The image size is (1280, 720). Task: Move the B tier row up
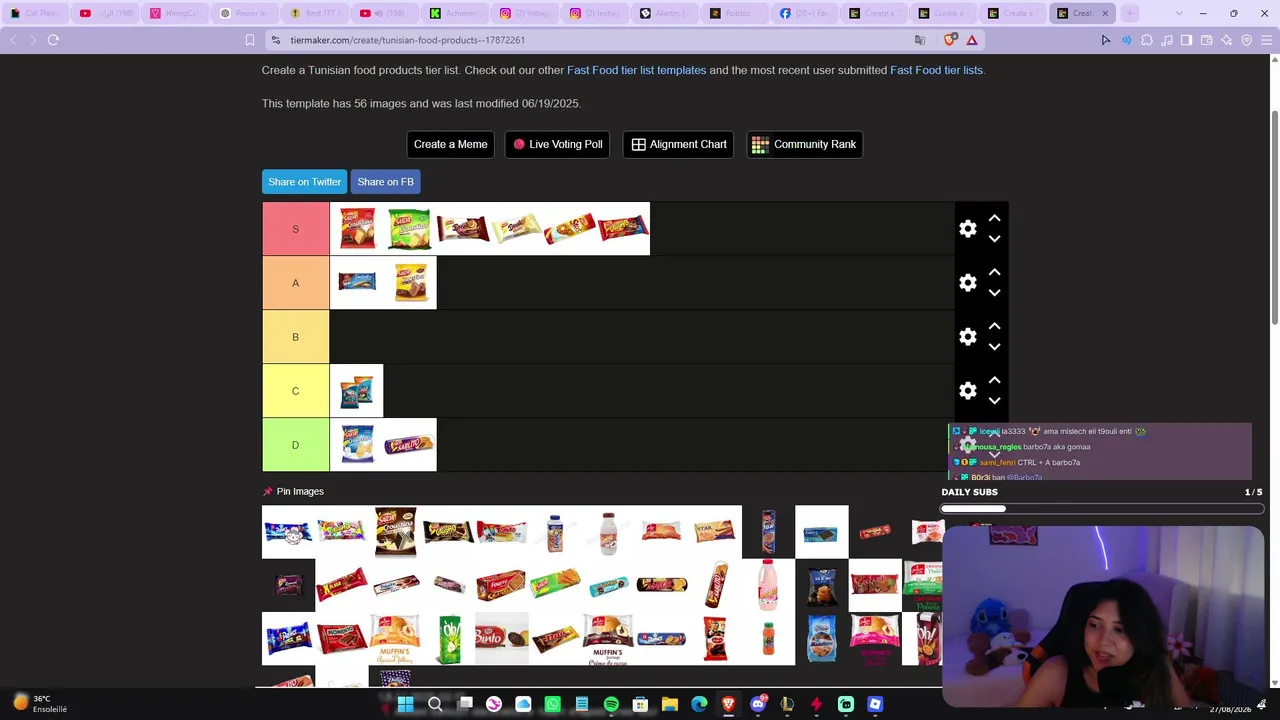(994, 326)
